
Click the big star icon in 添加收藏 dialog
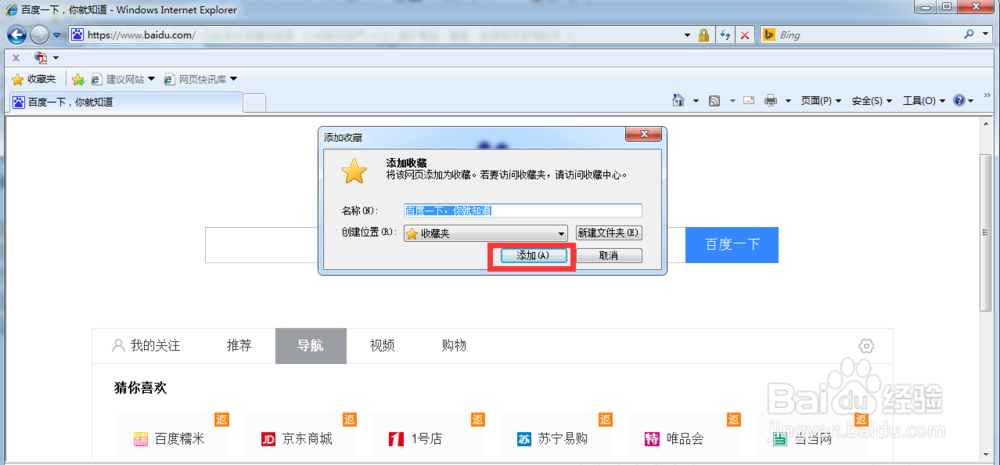pyautogui.click(x=354, y=171)
